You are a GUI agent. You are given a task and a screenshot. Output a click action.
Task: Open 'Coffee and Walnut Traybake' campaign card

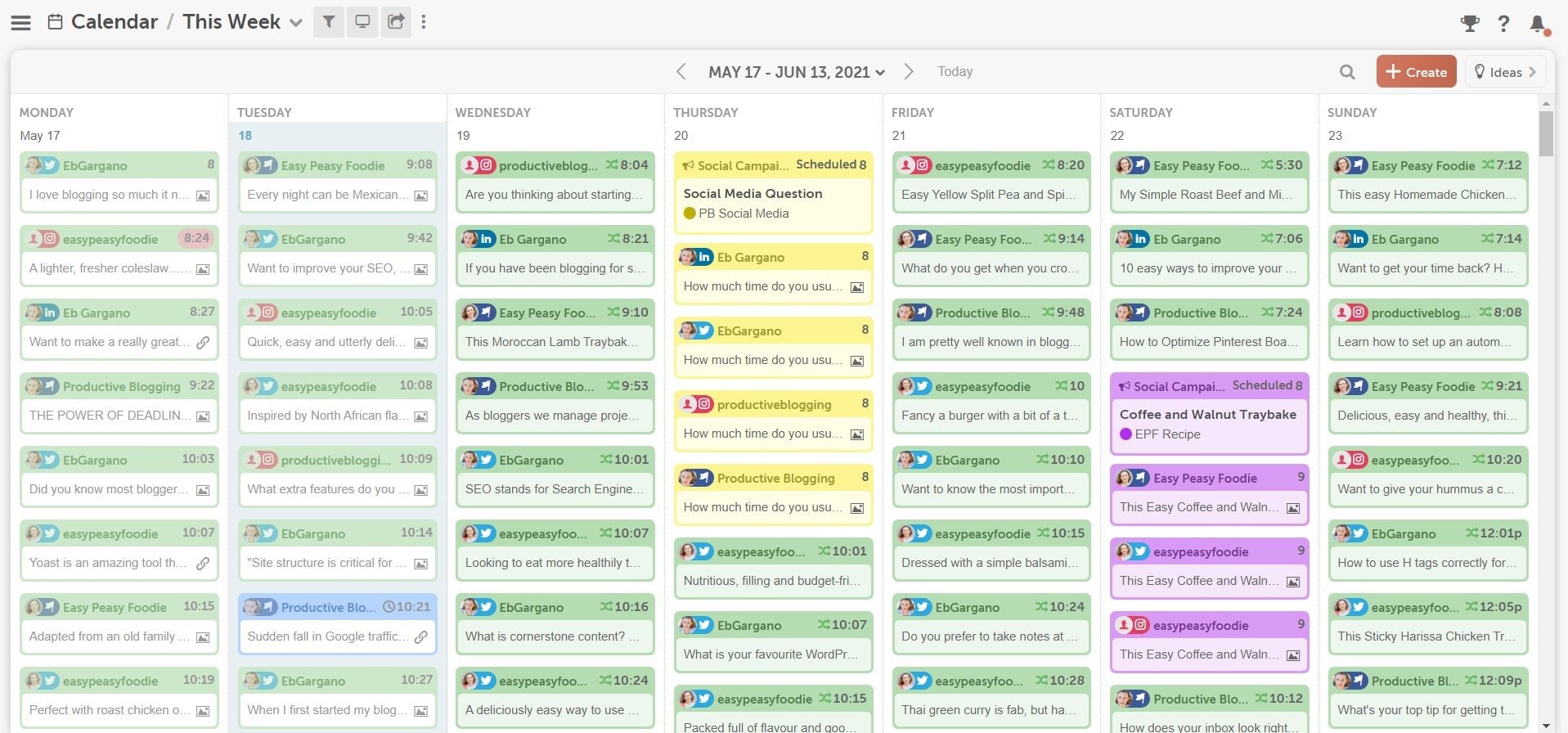click(1209, 414)
